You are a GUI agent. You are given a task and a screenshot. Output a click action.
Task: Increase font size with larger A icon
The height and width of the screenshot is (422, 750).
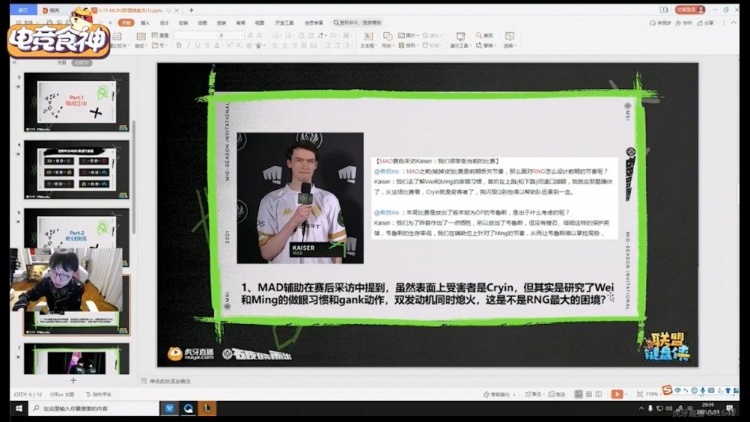(250, 35)
